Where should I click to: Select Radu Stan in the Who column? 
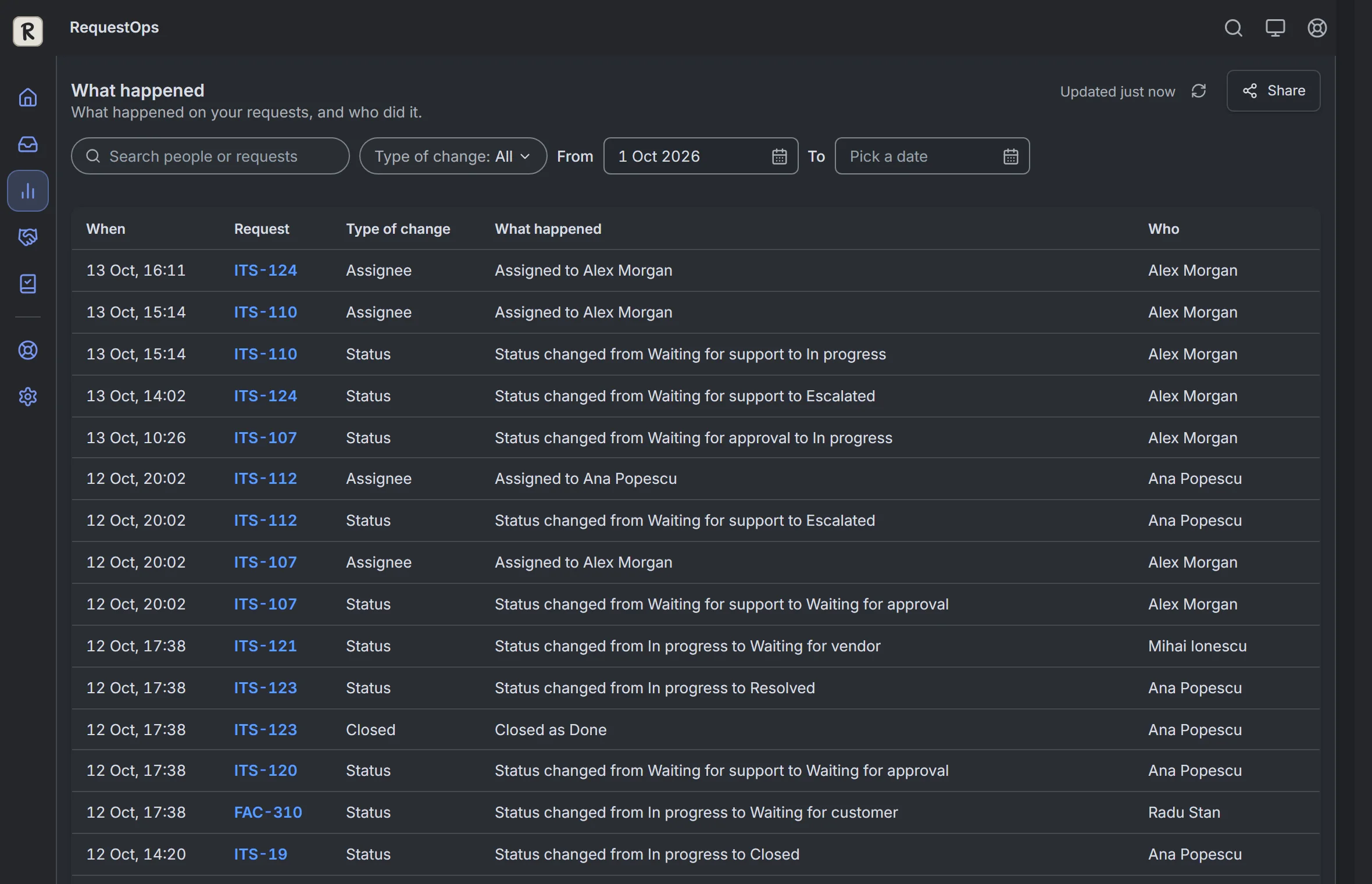tap(1184, 812)
